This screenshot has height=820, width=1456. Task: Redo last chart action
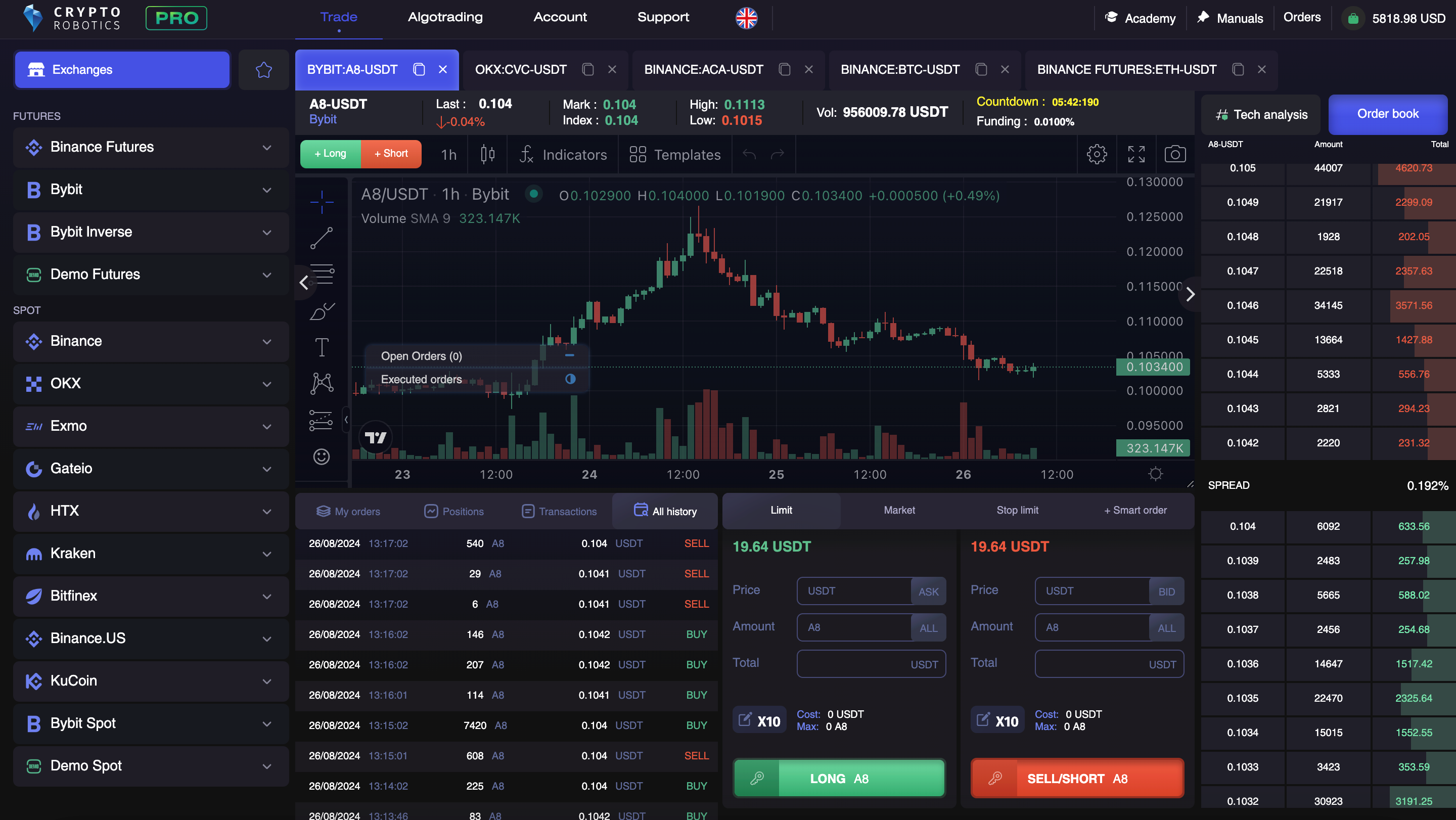click(x=778, y=154)
